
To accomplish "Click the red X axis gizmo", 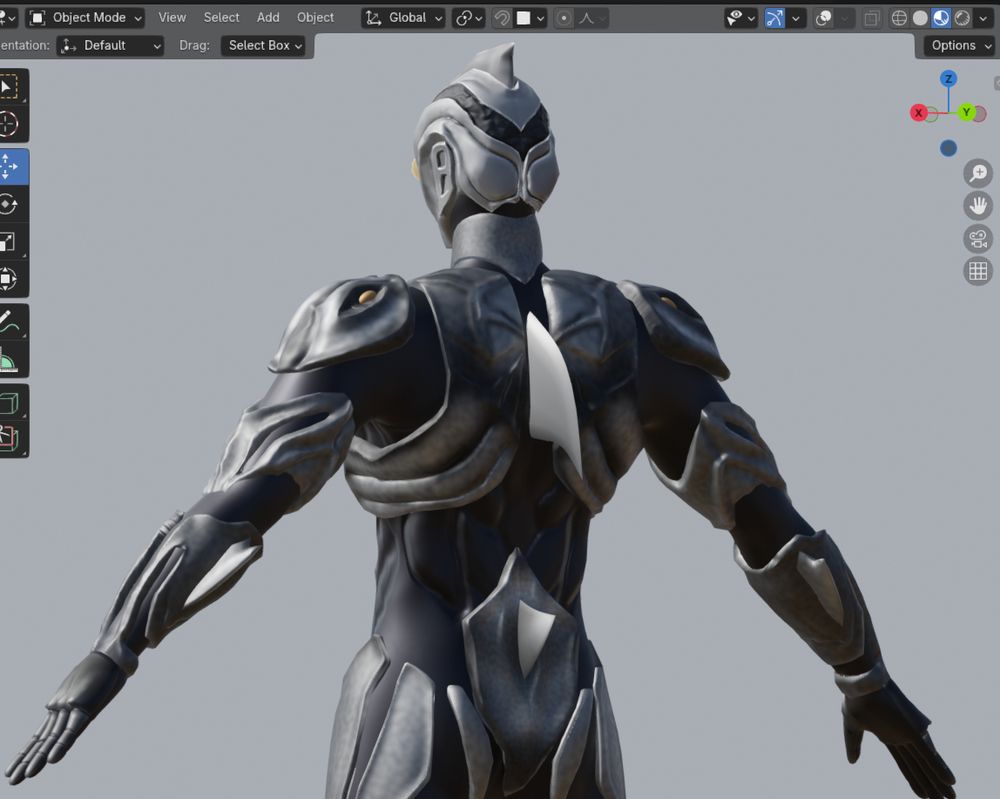I will click(x=918, y=113).
